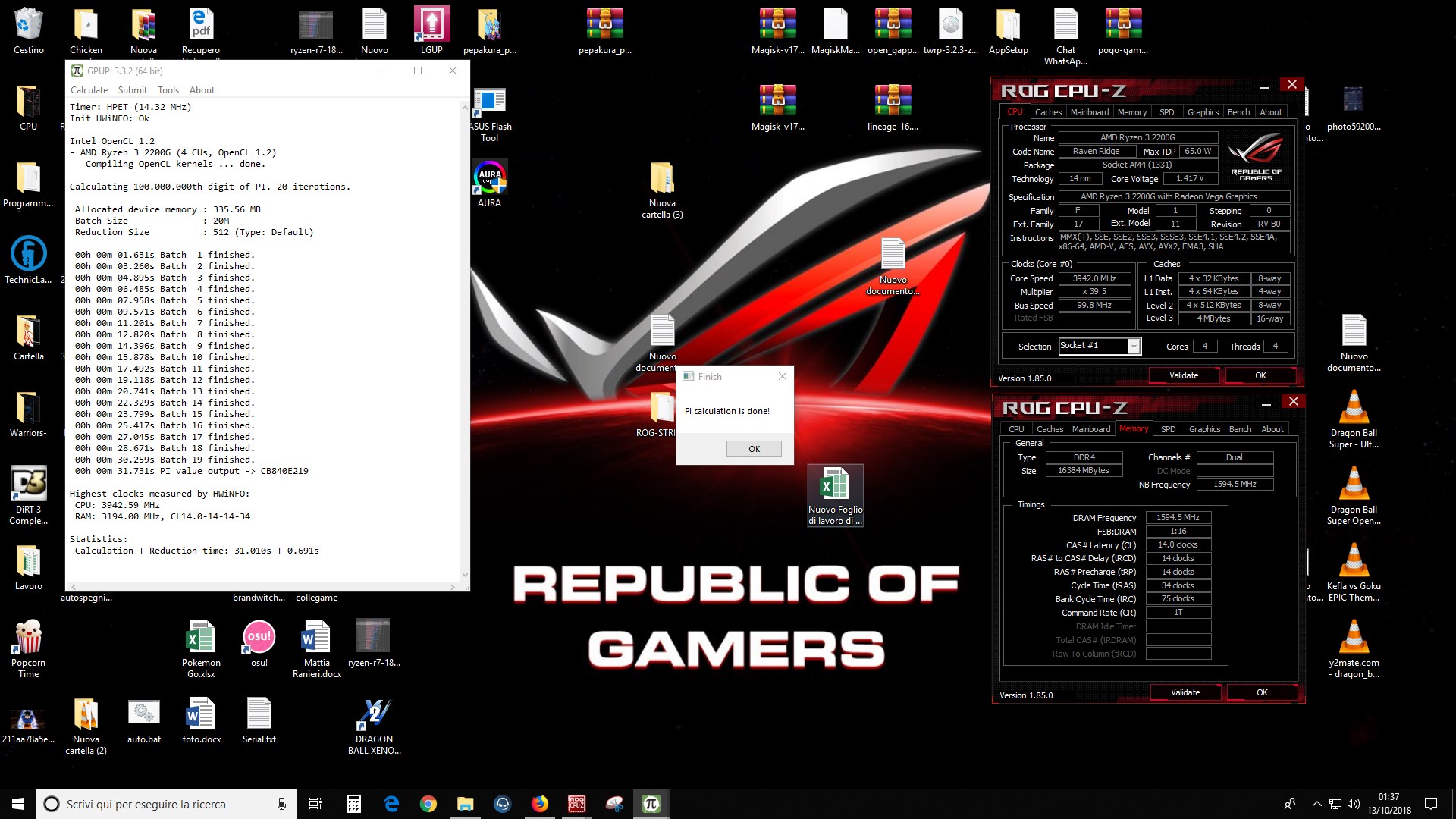1456x819 pixels.
Task: Click OK in the upper CPU-Z window
Action: coord(1260,375)
